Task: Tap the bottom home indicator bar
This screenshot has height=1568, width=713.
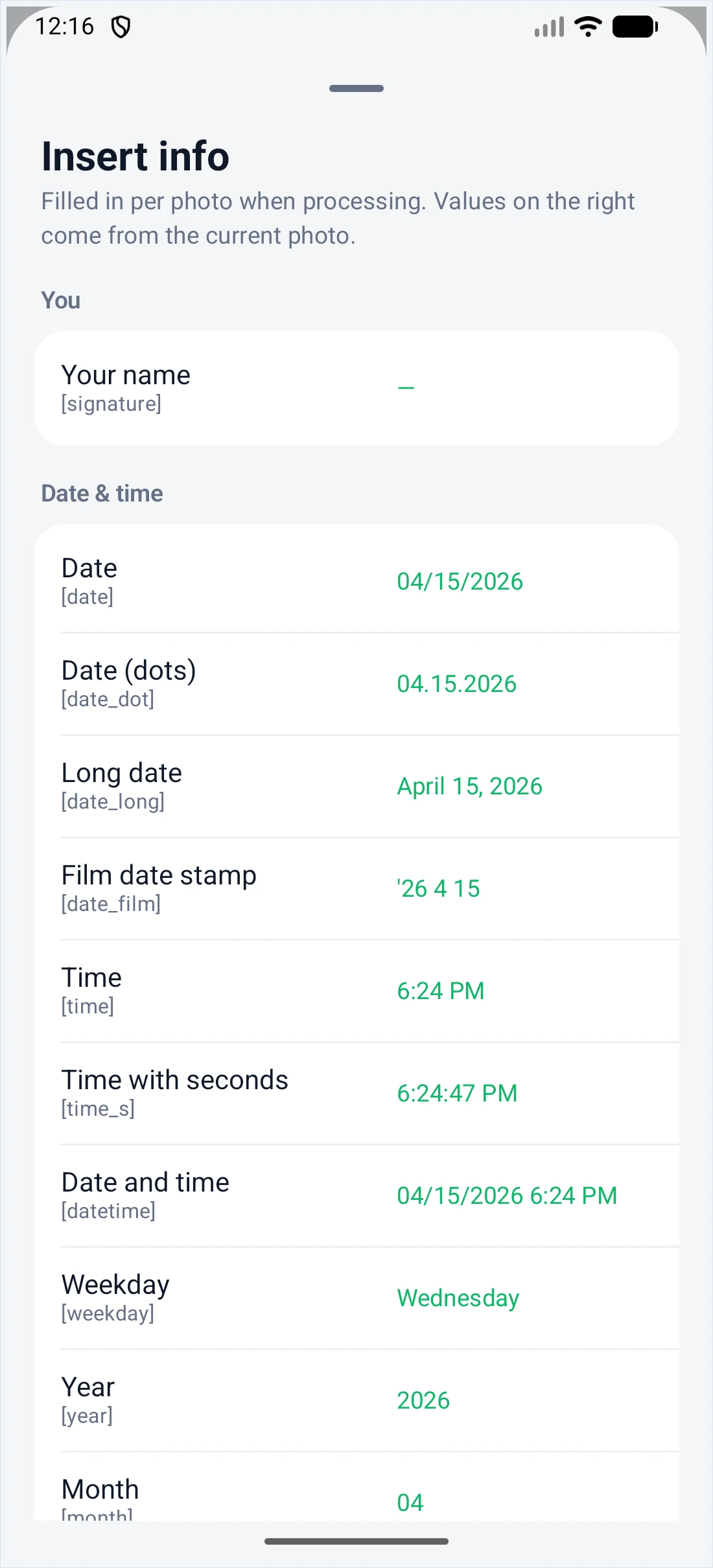Action: pos(356,1541)
